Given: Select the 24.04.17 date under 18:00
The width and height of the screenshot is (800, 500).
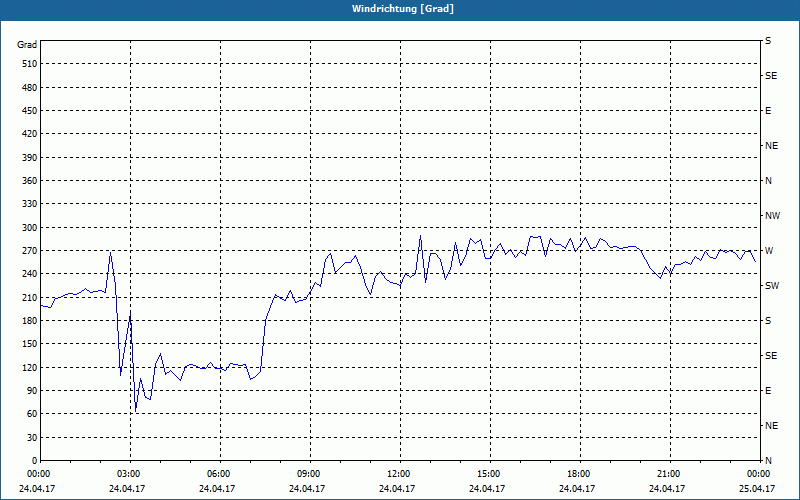Looking at the screenshot, I should point(577,489).
